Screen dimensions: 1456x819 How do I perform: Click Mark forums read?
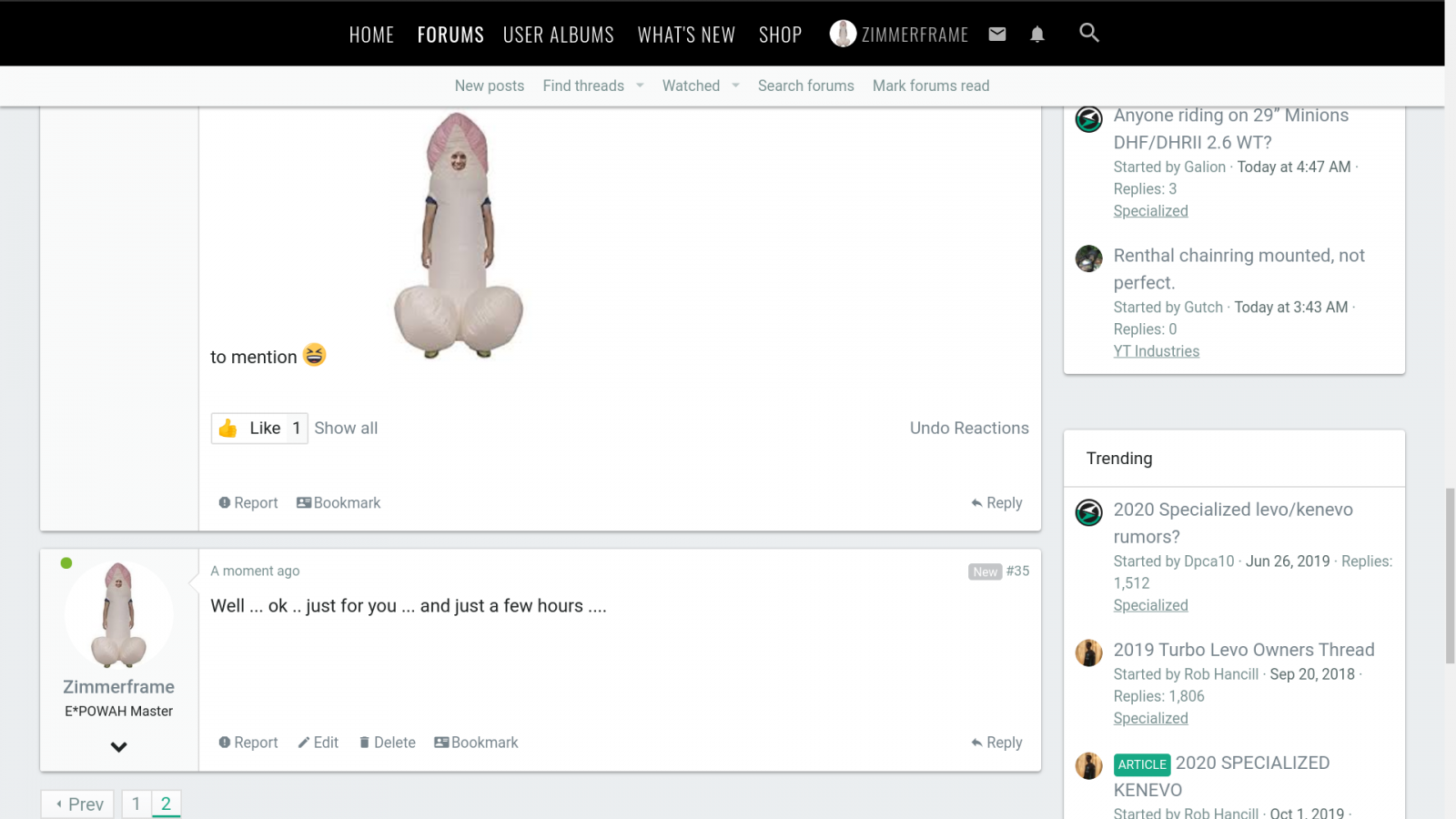(x=931, y=86)
